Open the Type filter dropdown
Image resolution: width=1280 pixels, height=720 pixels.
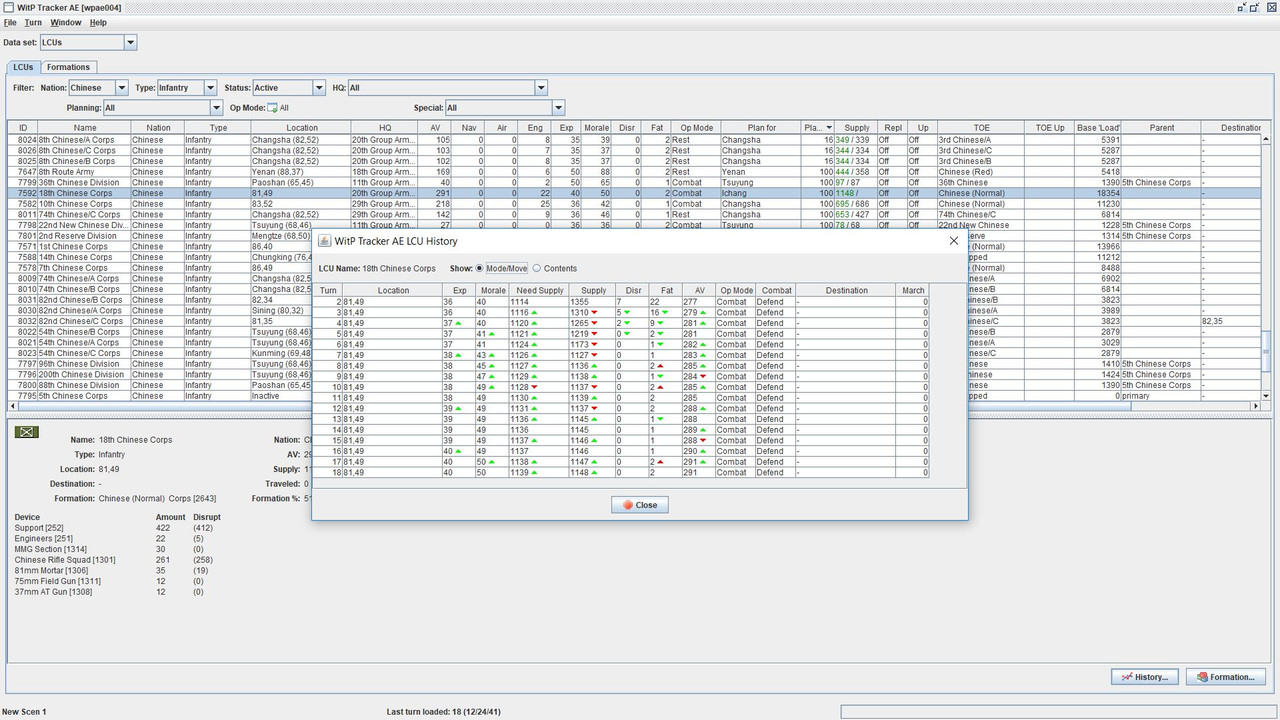click(x=210, y=87)
